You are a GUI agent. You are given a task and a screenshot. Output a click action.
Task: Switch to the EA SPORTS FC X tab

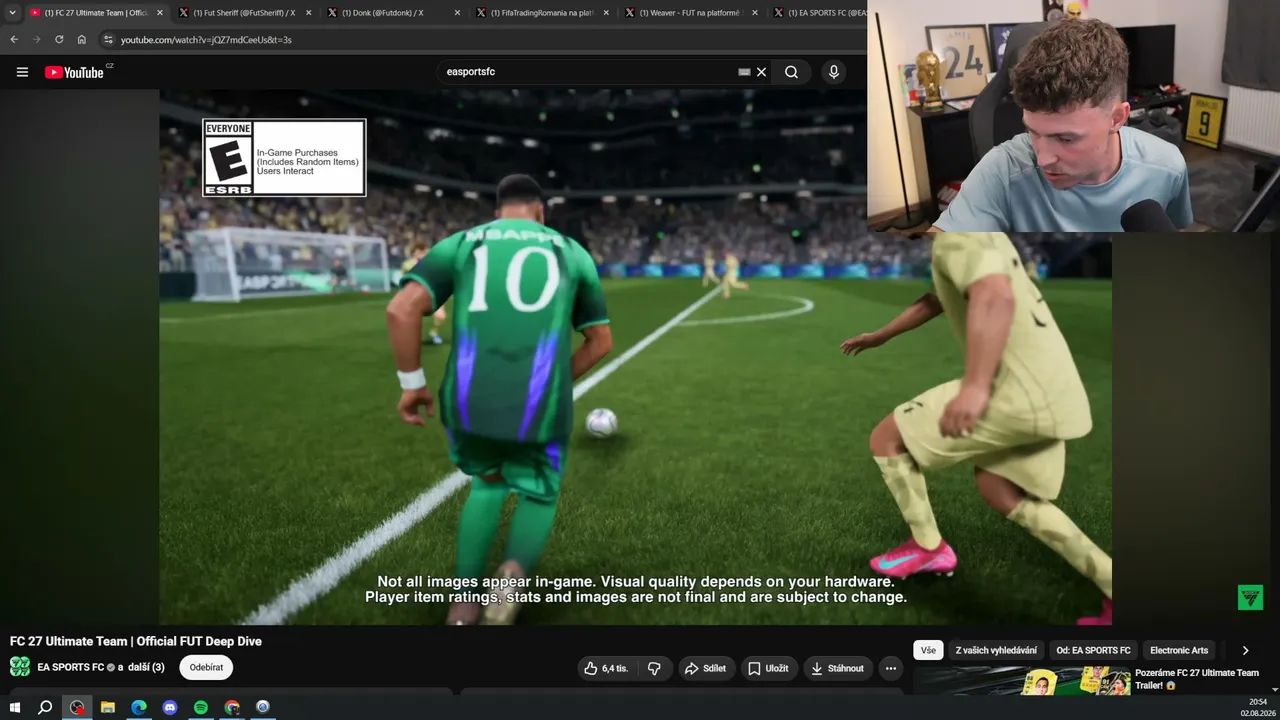point(818,13)
